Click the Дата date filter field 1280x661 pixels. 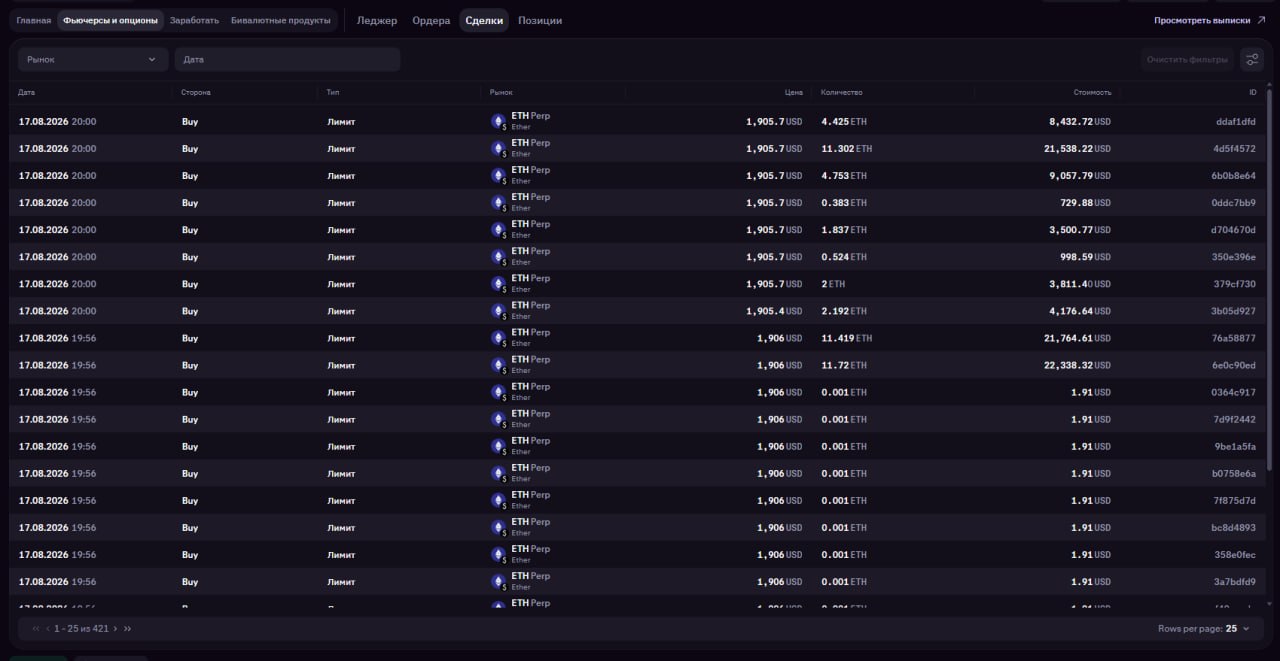(x=288, y=60)
